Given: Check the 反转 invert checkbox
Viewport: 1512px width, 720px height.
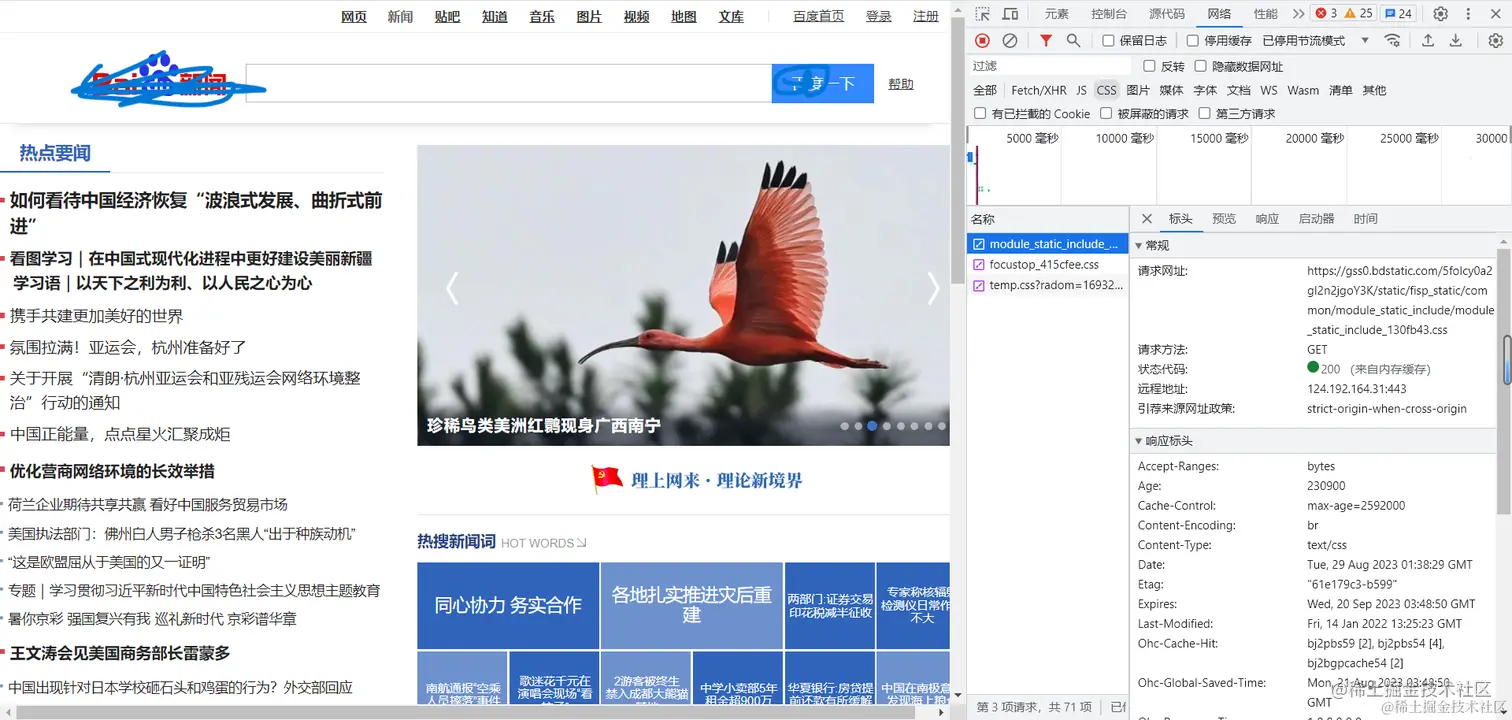Looking at the screenshot, I should coord(1148,66).
